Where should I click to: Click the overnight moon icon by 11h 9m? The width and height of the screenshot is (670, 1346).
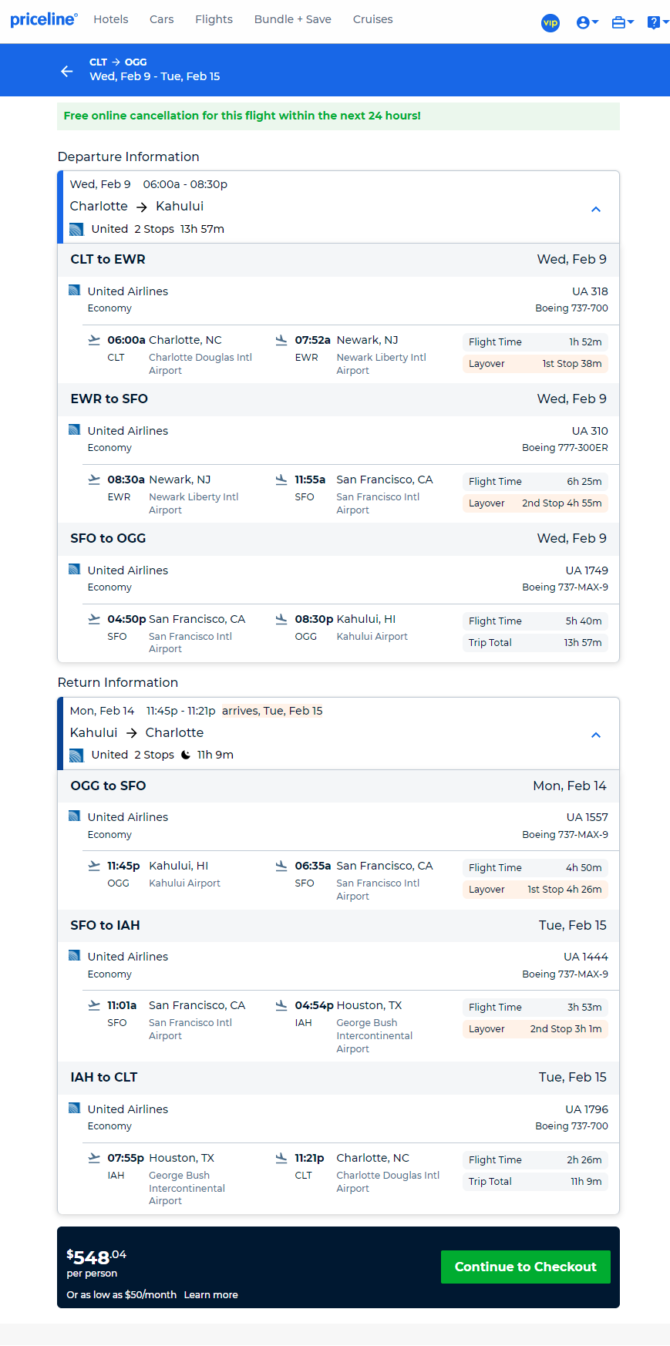(185, 755)
